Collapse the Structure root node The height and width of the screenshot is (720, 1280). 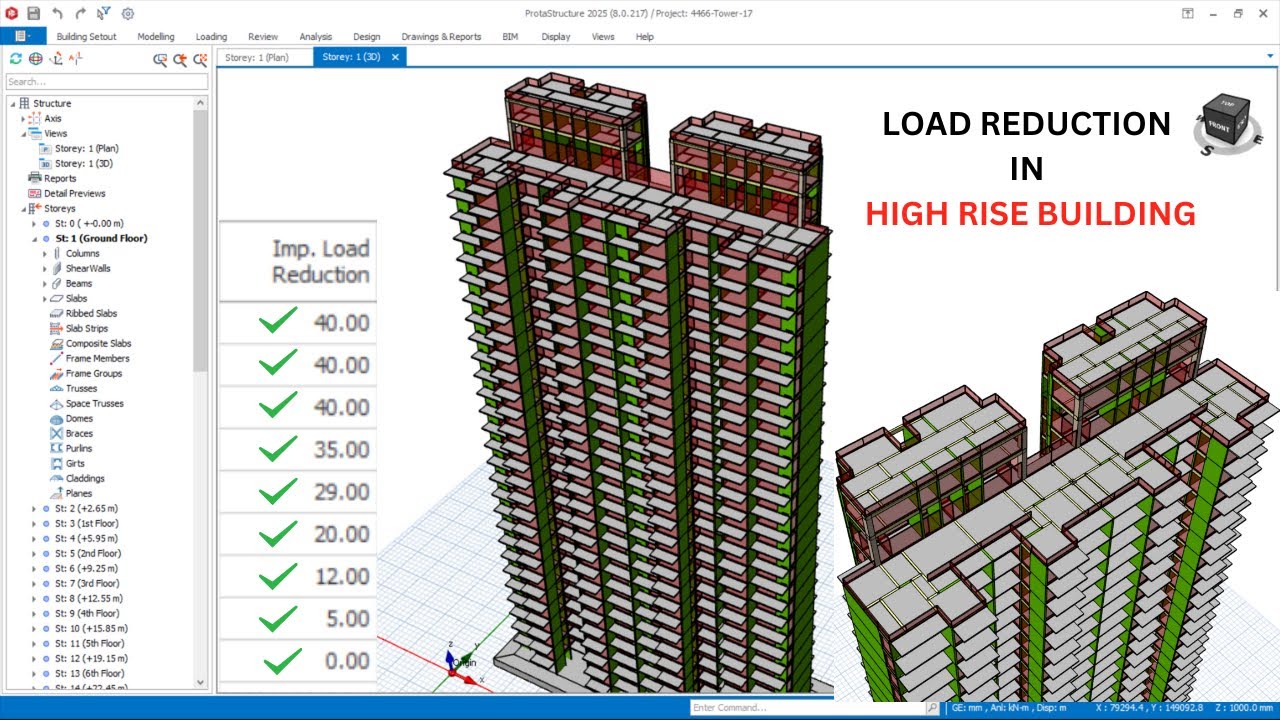pyautogui.click(x=13, y=103)
